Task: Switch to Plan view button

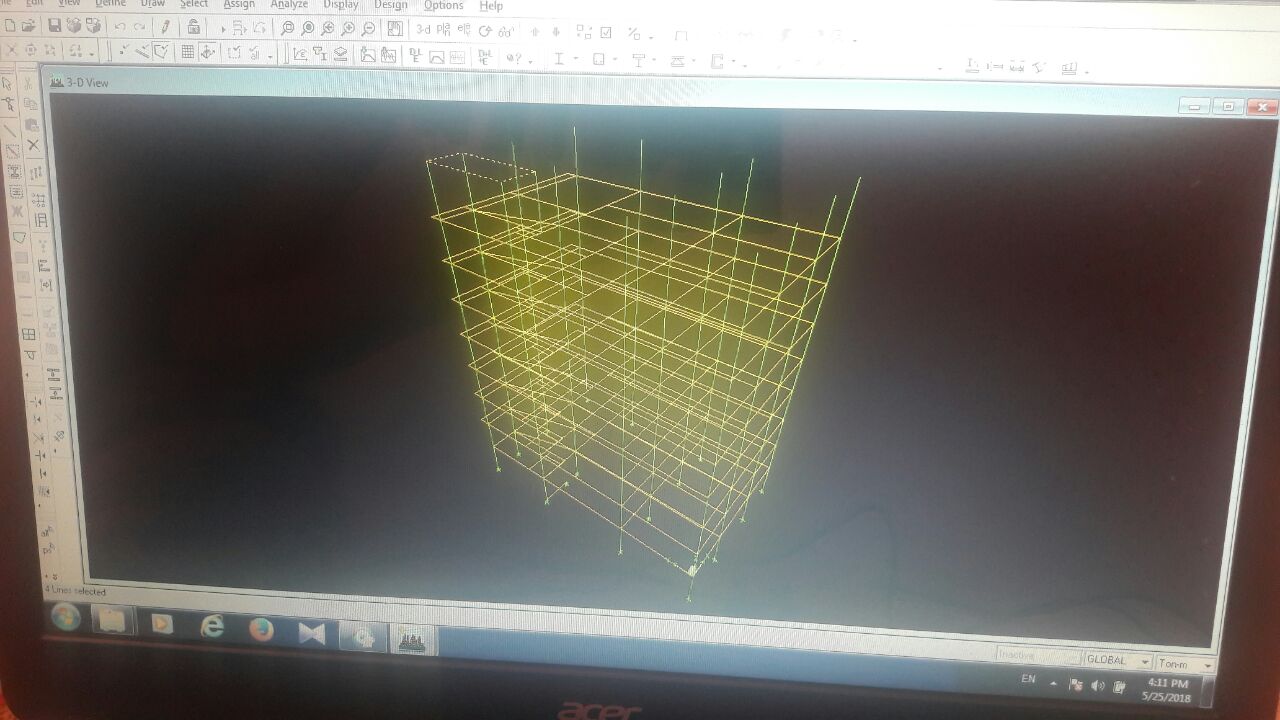Action: 445,30
